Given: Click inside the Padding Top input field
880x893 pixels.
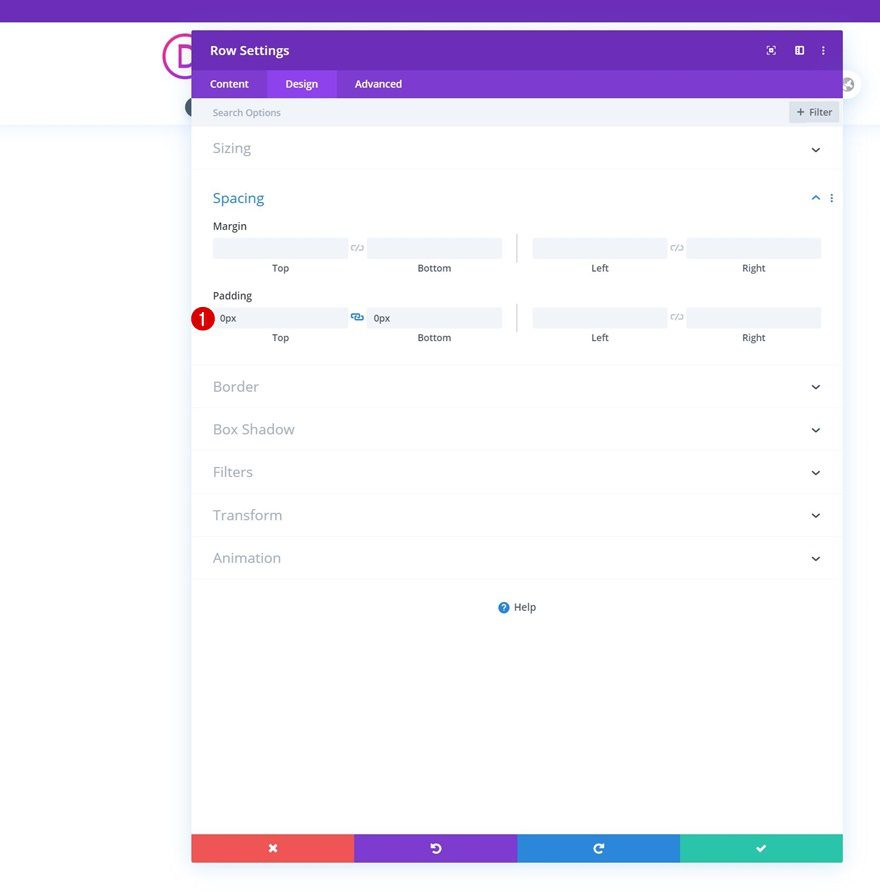Looking at the screenshot, I should click(280, 317).
